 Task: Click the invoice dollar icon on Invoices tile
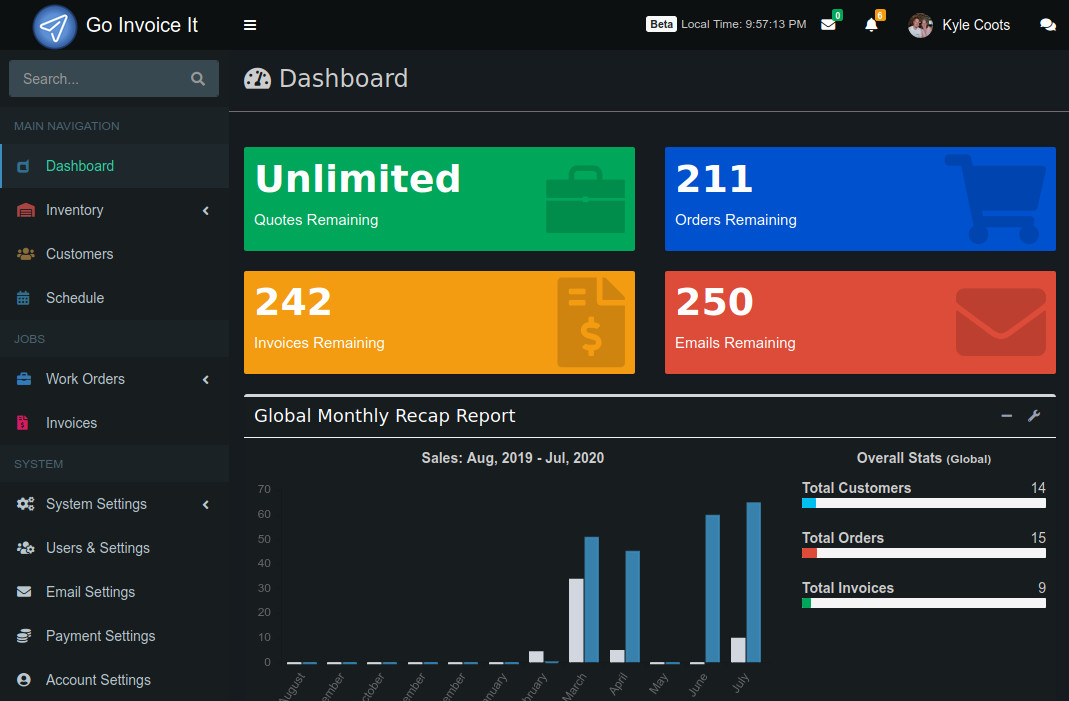(591, 322)
